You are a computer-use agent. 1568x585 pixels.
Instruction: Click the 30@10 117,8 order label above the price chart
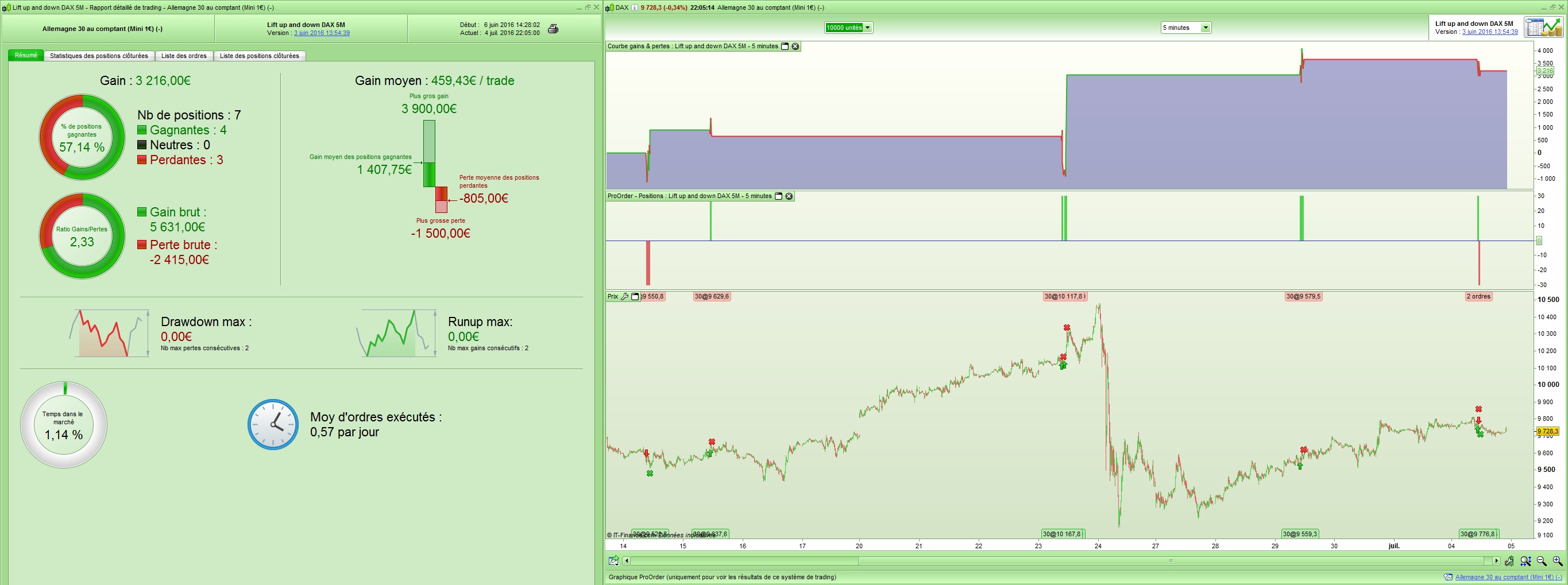pos(1064,296)
